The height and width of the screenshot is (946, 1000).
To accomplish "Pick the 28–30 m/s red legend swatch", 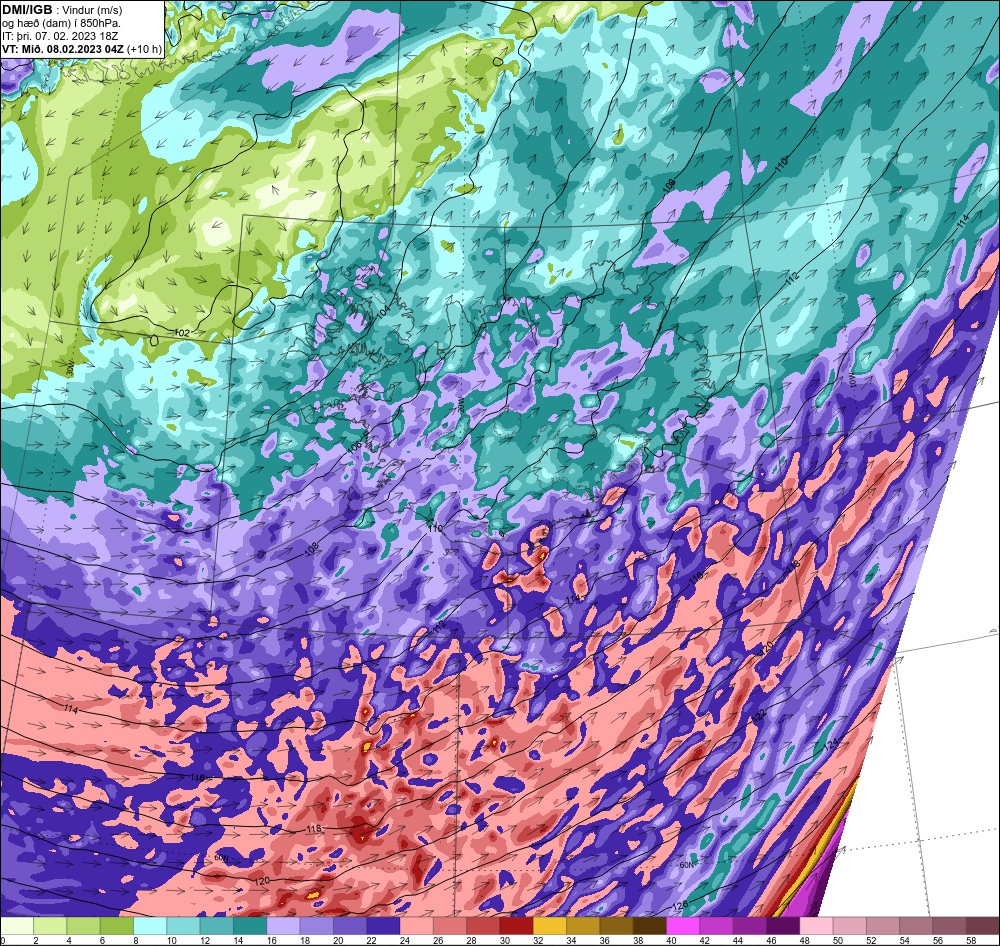I will tap(483, 925).
